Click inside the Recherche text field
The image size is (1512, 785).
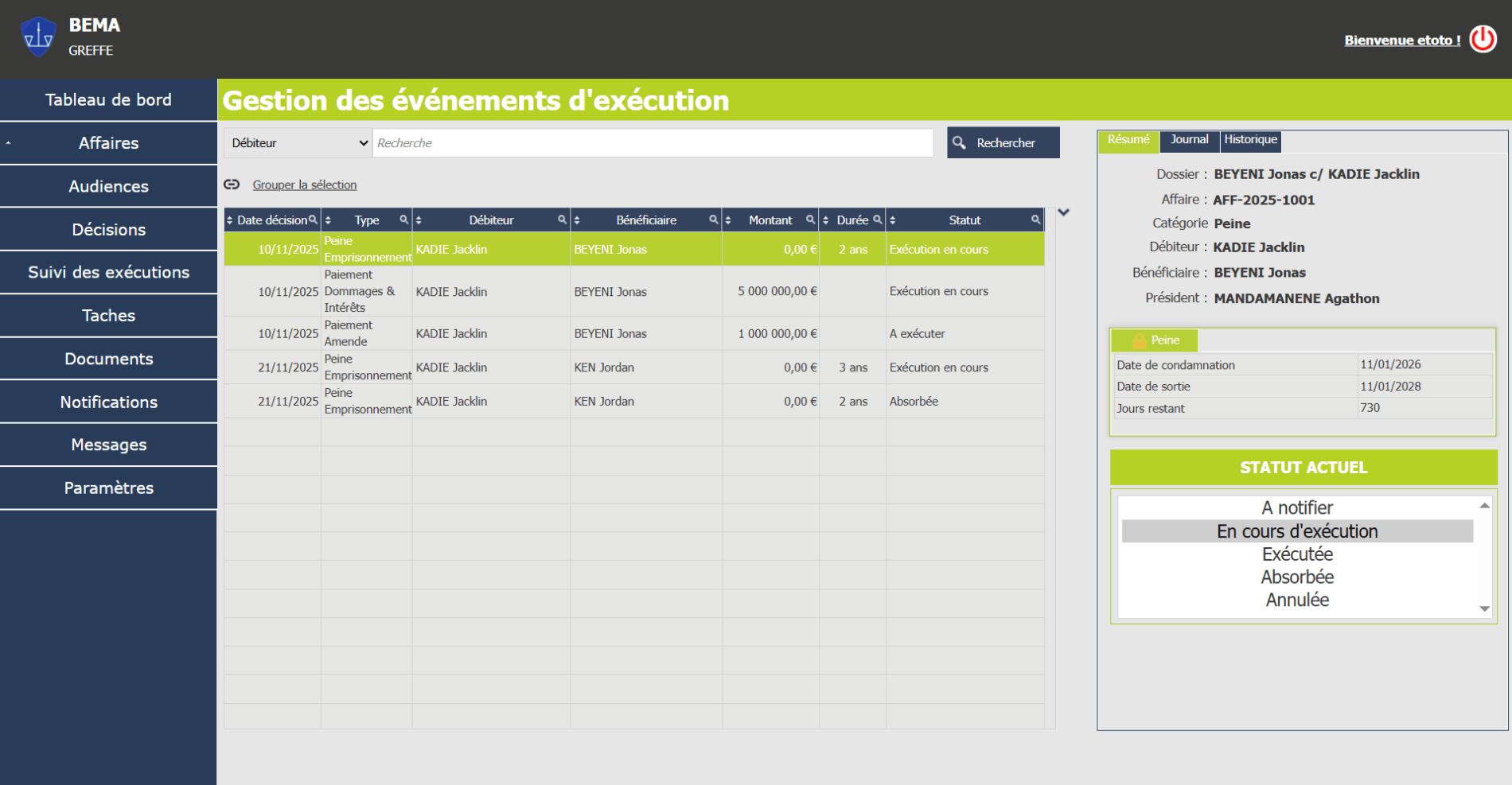point(653,143)
